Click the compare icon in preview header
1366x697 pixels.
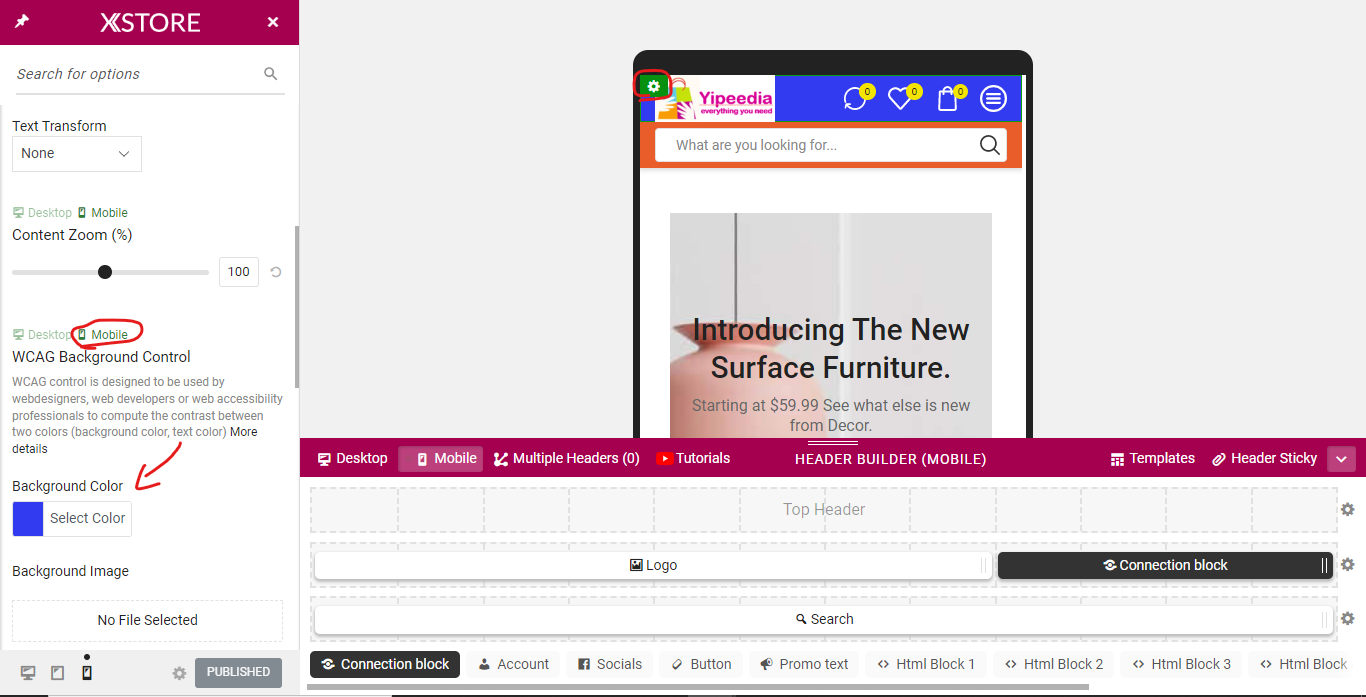coord(855,98)
